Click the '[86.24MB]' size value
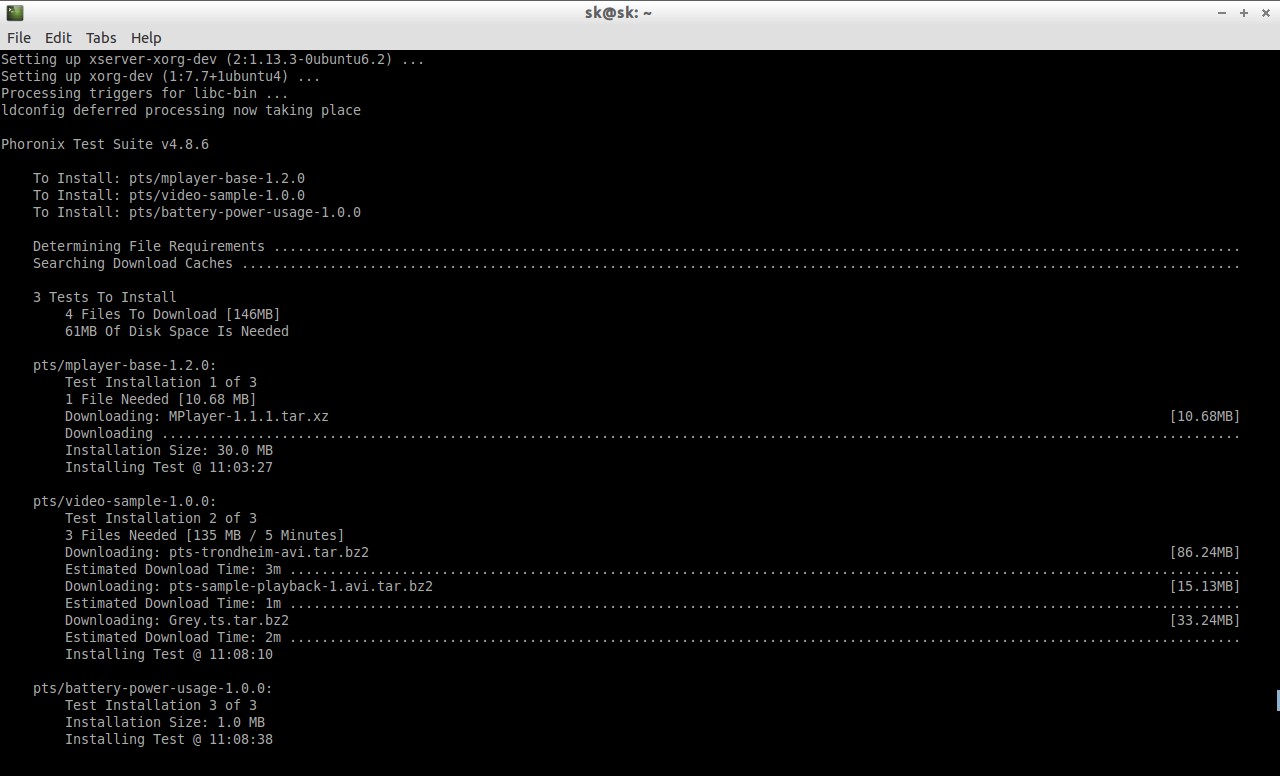The height and width of the screenshot is (776, 1280). coord(1205,552)
